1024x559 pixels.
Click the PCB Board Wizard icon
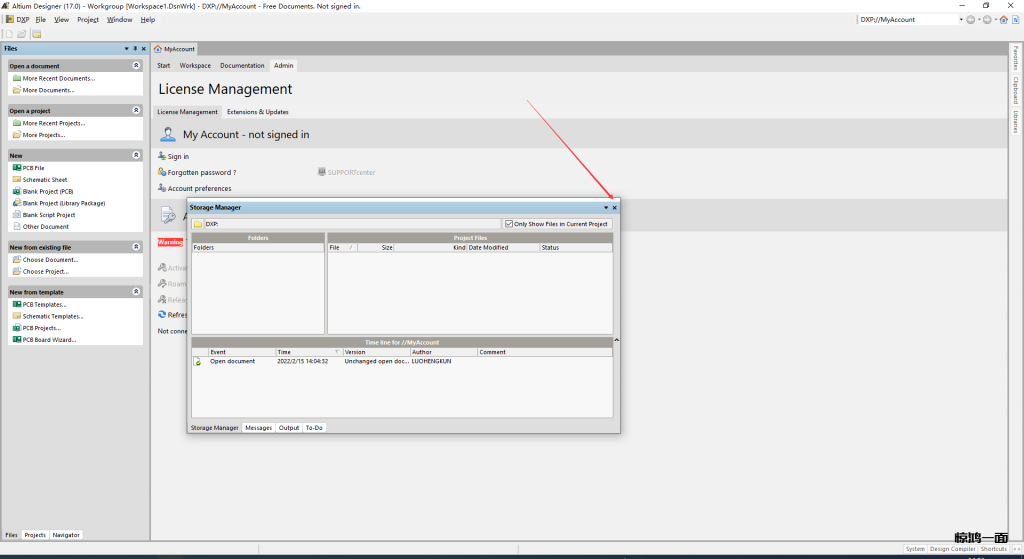pyautogui.click(x=16, y=340)
